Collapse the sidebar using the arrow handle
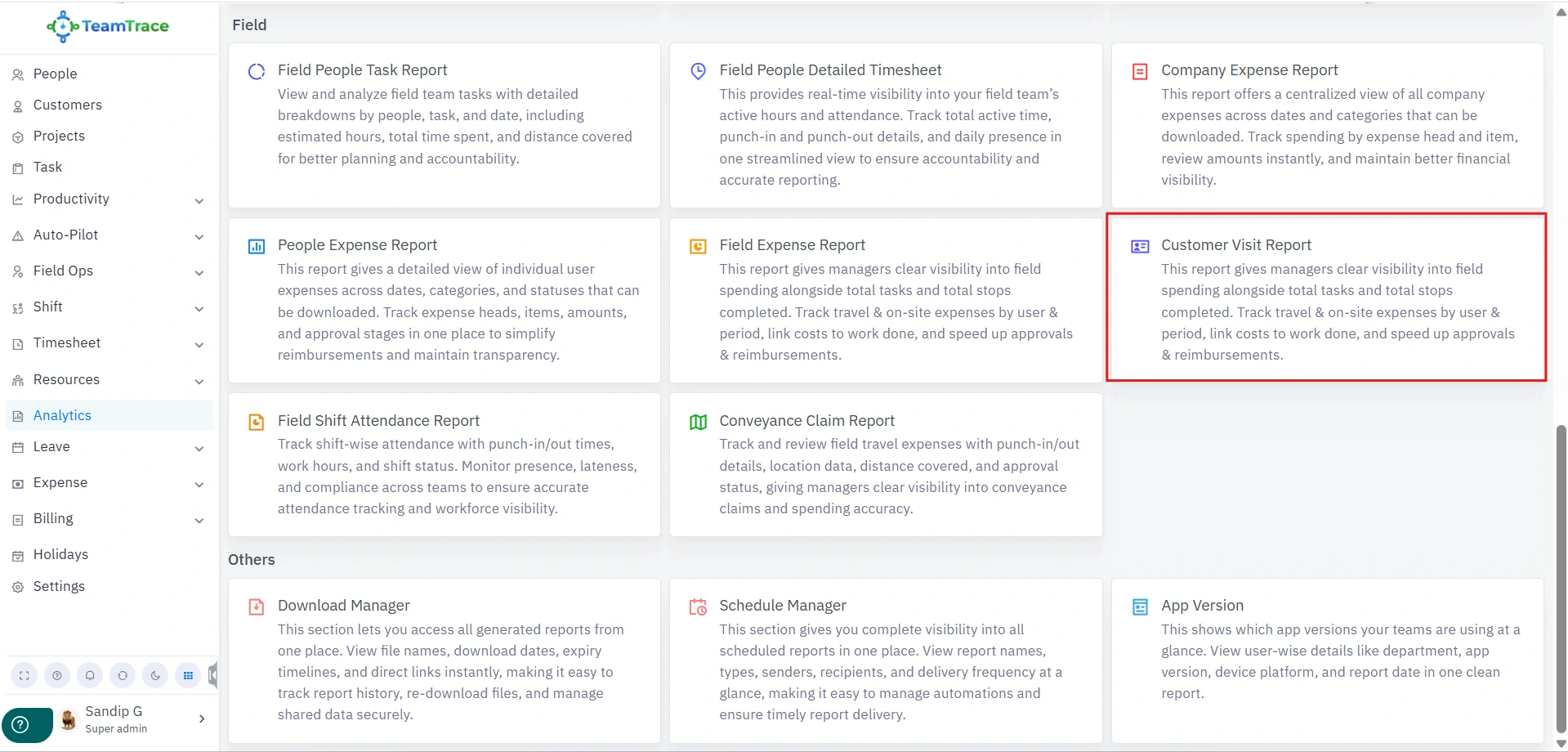The image size is (1568, 752). 212,675
